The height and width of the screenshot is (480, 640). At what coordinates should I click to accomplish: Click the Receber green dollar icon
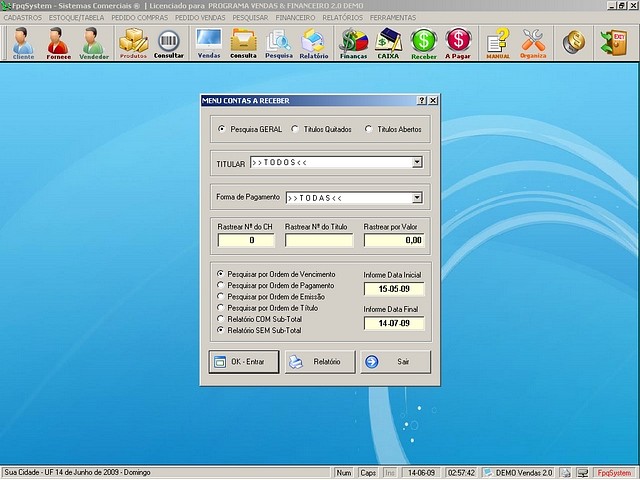424,43
